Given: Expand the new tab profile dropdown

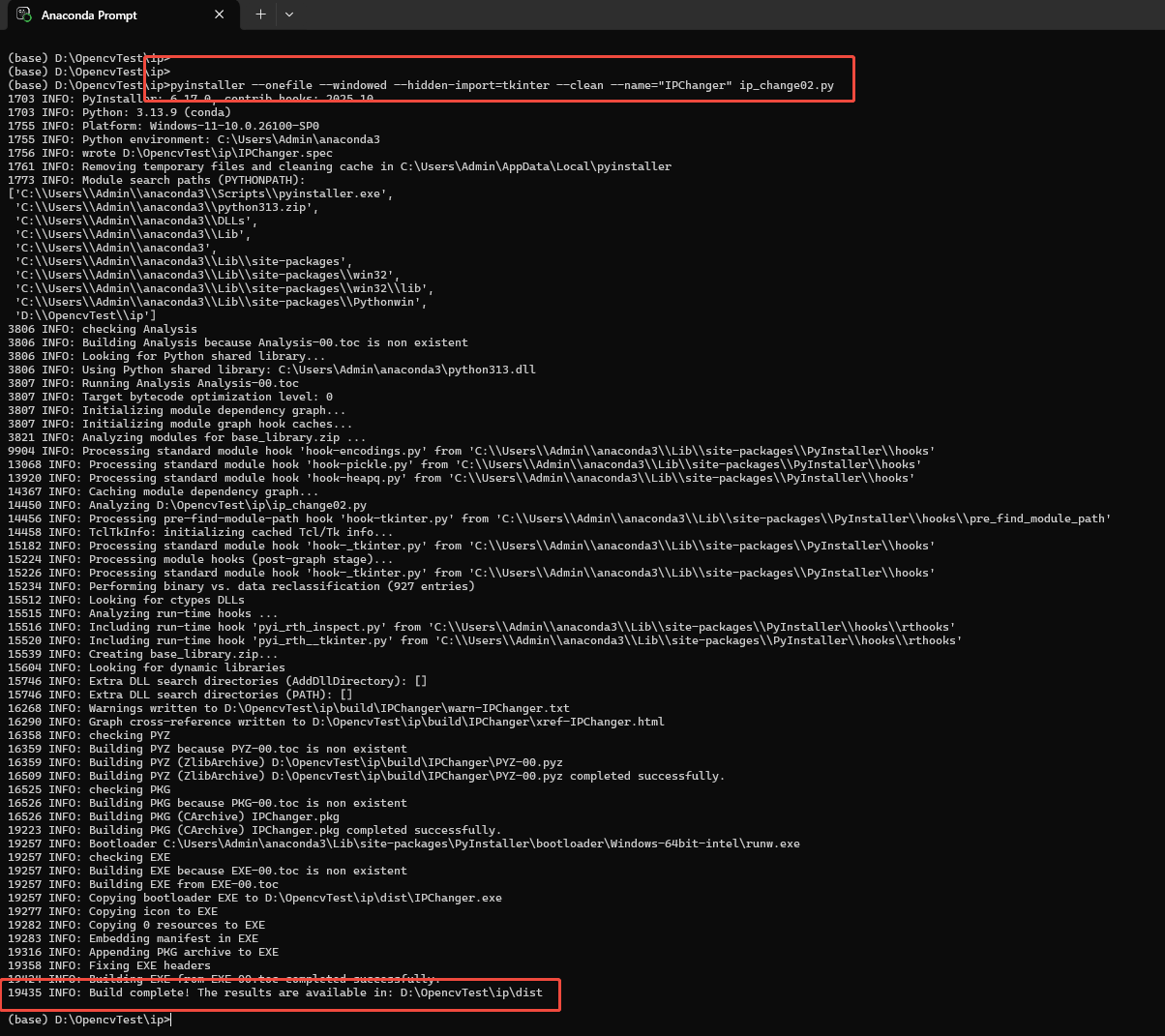Looking at the screenshot, I should pos(289,15).
